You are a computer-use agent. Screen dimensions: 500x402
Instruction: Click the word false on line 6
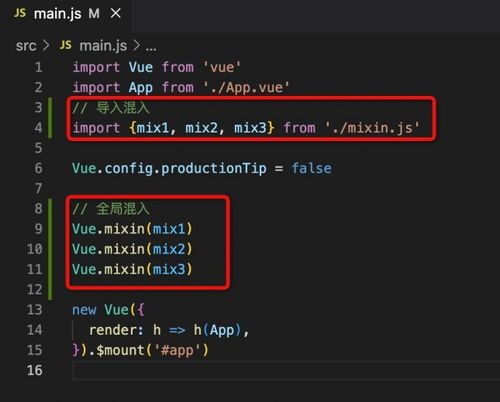[312, 168]
